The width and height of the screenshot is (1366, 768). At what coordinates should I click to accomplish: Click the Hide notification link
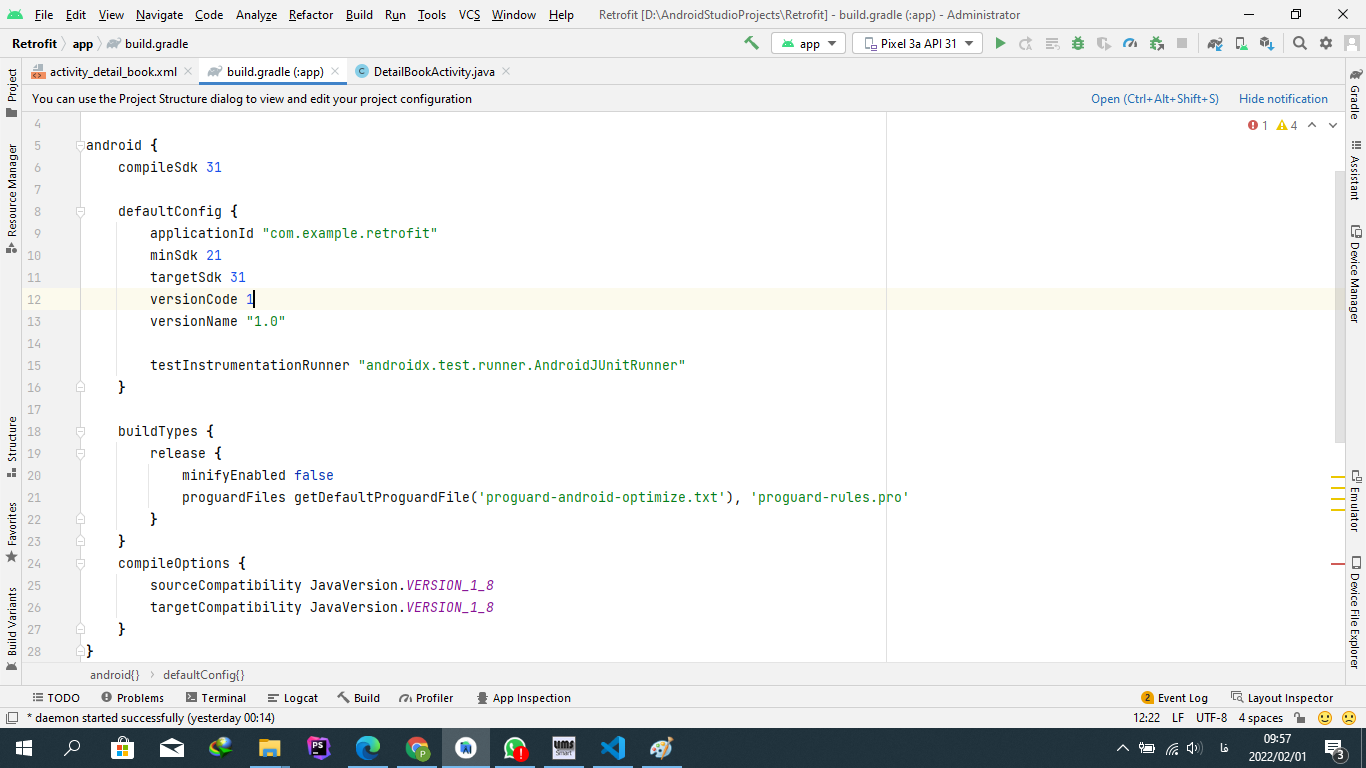click(x=1283, y=99)
